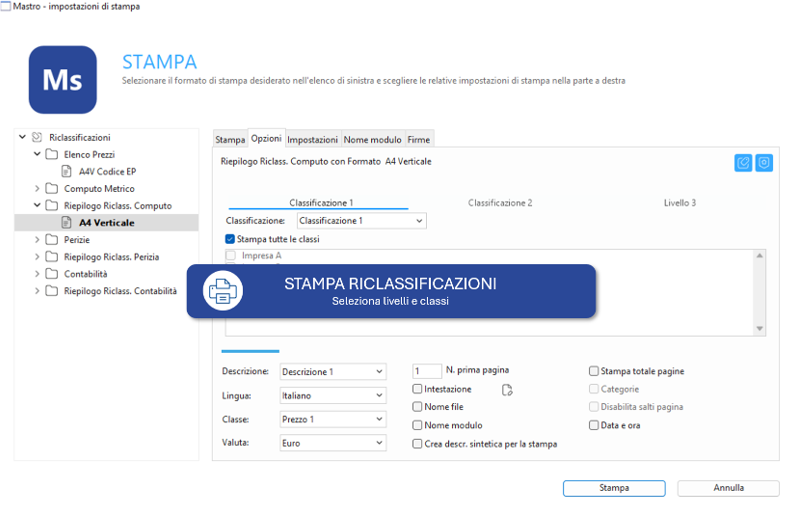
Task: Collapse the Elenco Prezzi node
Action: click(x=37, y=154)
